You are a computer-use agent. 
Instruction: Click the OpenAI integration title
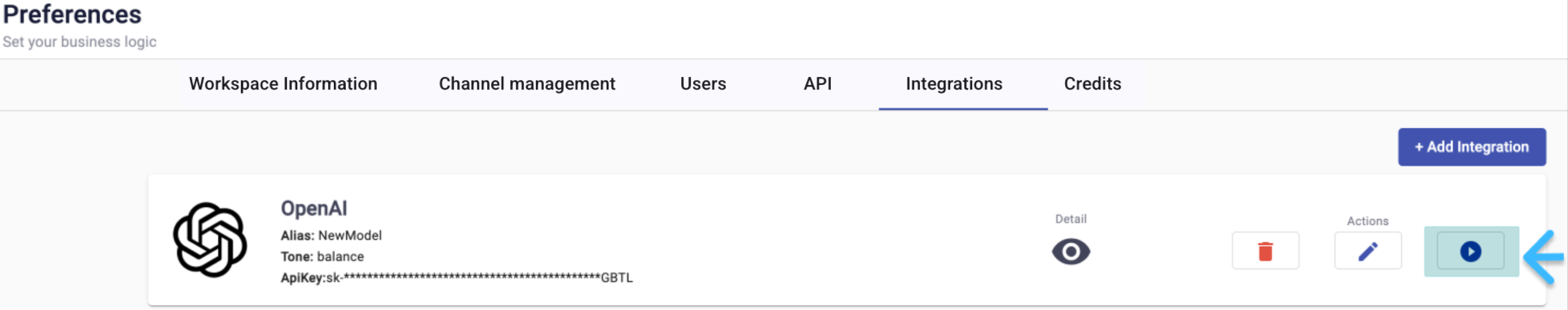(x=313, y=209)
